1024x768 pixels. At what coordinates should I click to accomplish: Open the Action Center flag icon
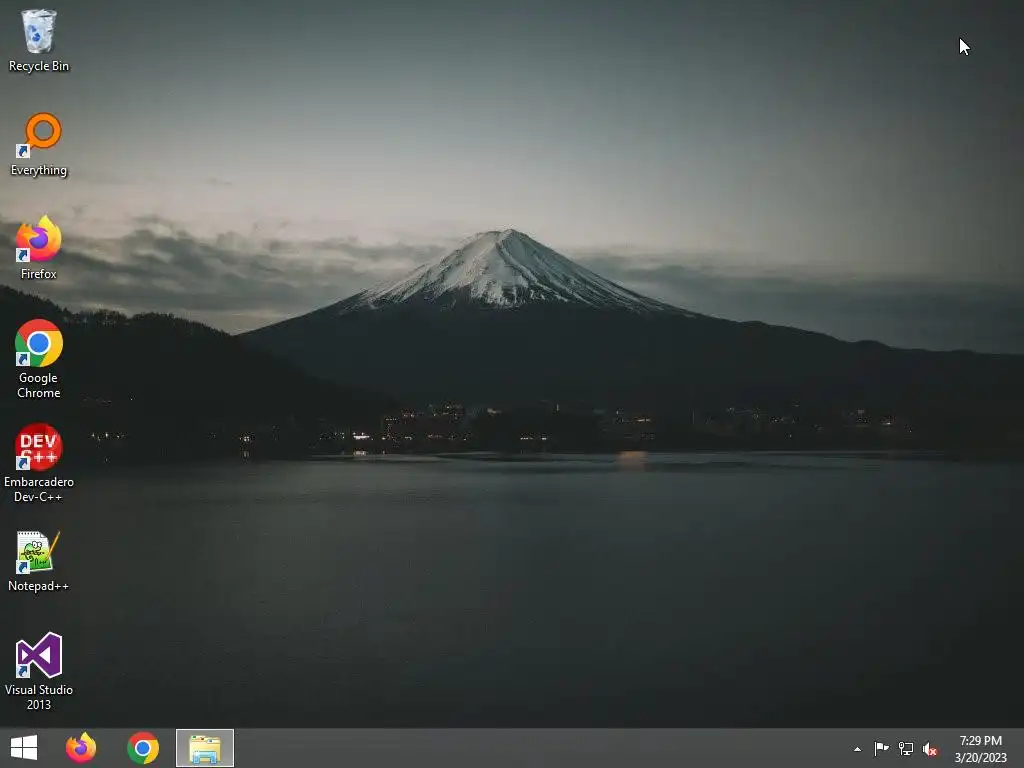tap(882, 749)
